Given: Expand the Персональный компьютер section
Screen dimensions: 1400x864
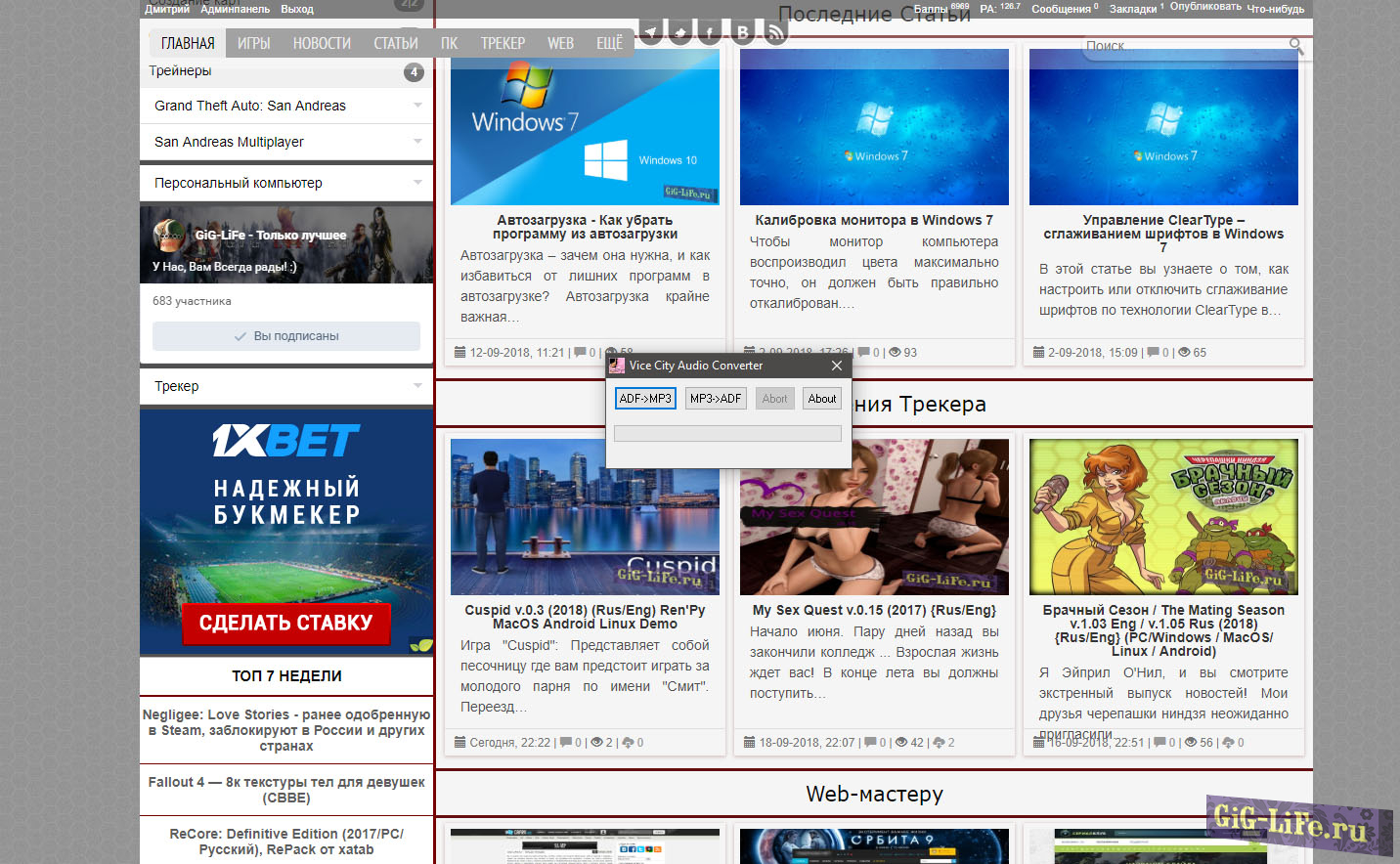Looking at the screenshot, I should pos(417,183).
